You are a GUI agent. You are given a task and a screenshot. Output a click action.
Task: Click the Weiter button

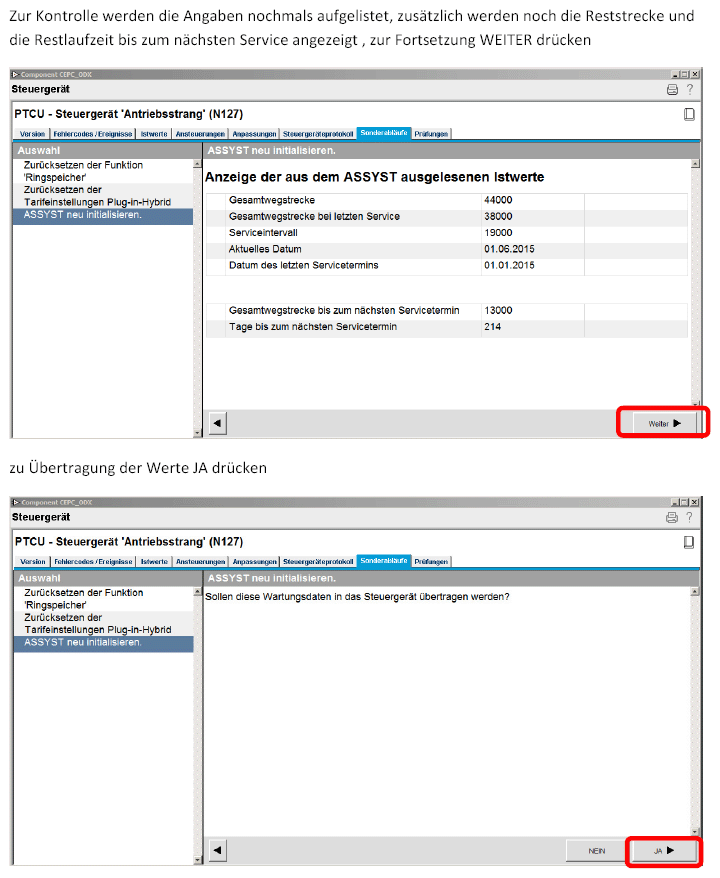tap(665, 423)
